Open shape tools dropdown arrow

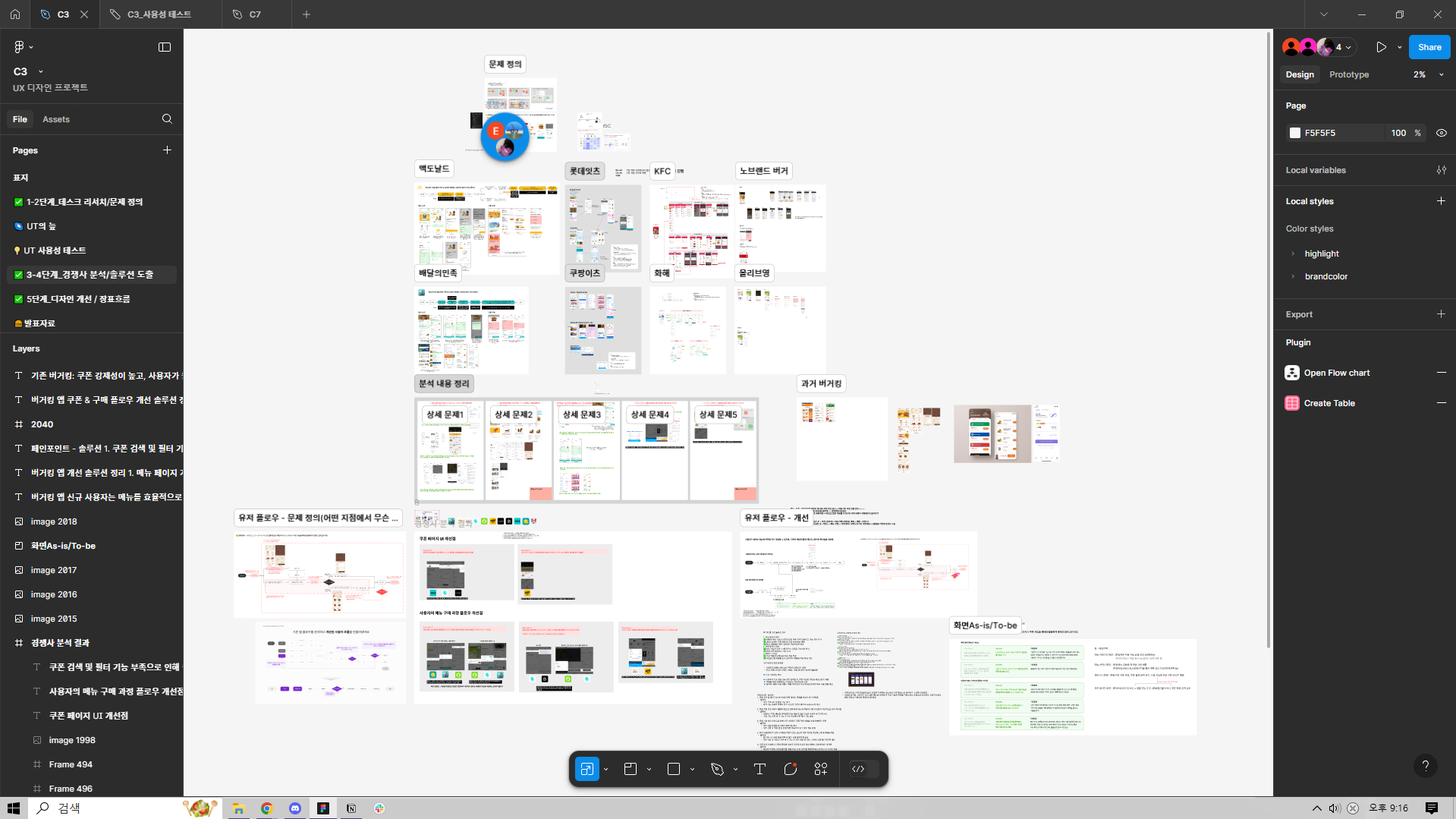click(692, 769)
